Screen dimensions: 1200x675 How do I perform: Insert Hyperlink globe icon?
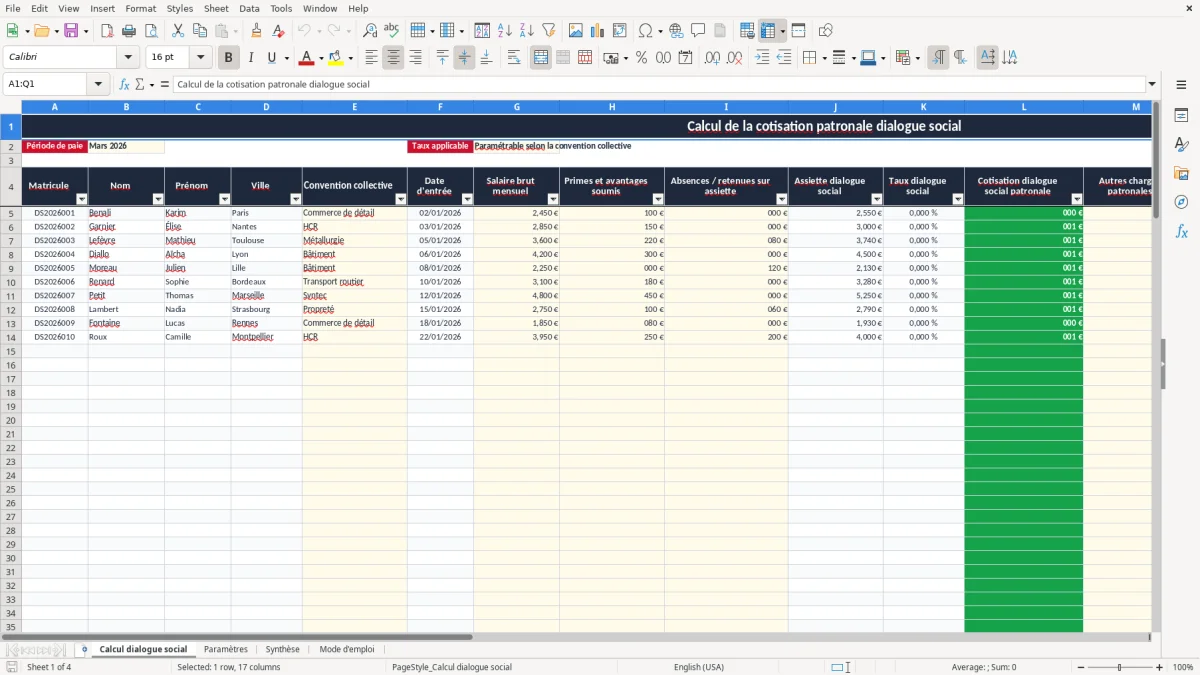676,31
